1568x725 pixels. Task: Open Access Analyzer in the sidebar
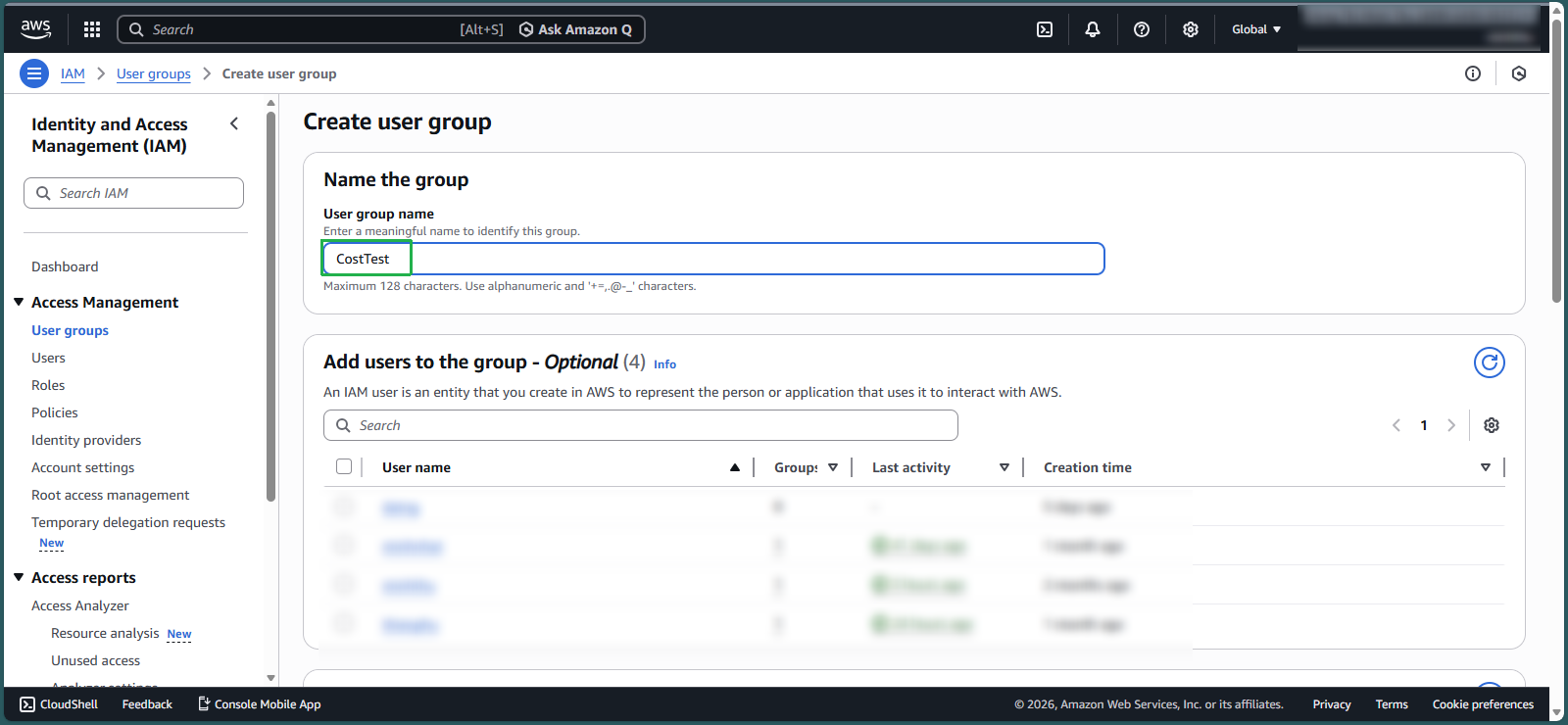(80, 605)
